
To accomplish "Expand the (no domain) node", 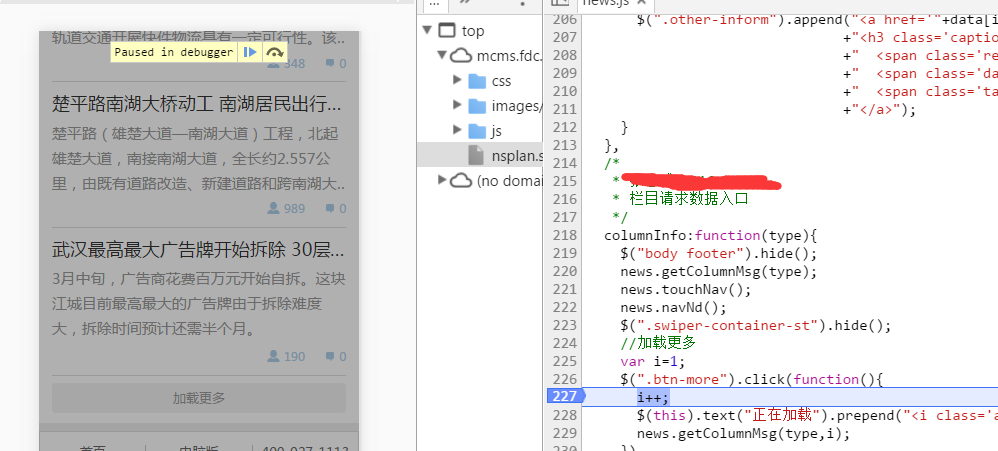I will tap(442, 180).
